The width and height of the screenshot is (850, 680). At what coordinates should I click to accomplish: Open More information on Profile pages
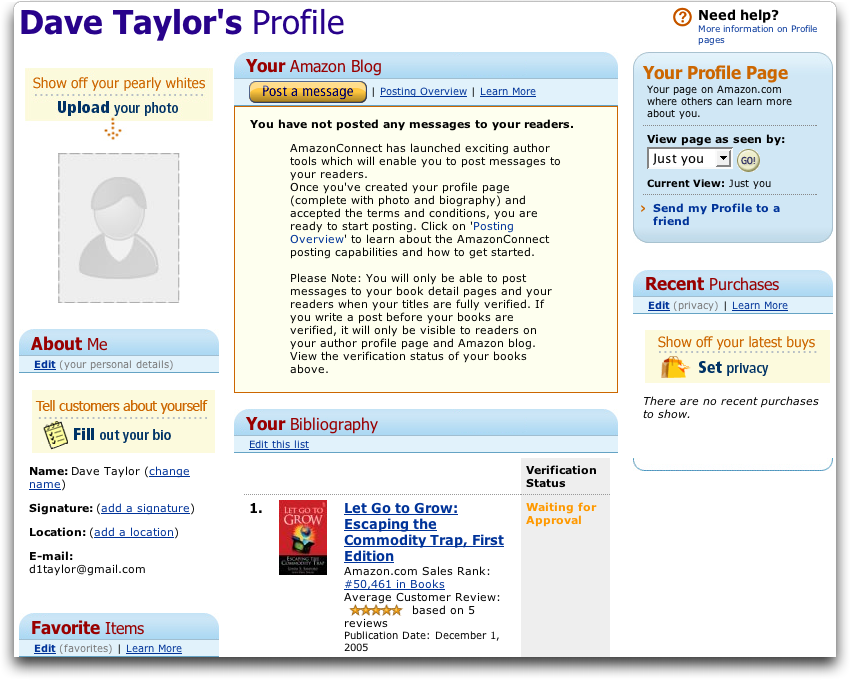(757, 34)
